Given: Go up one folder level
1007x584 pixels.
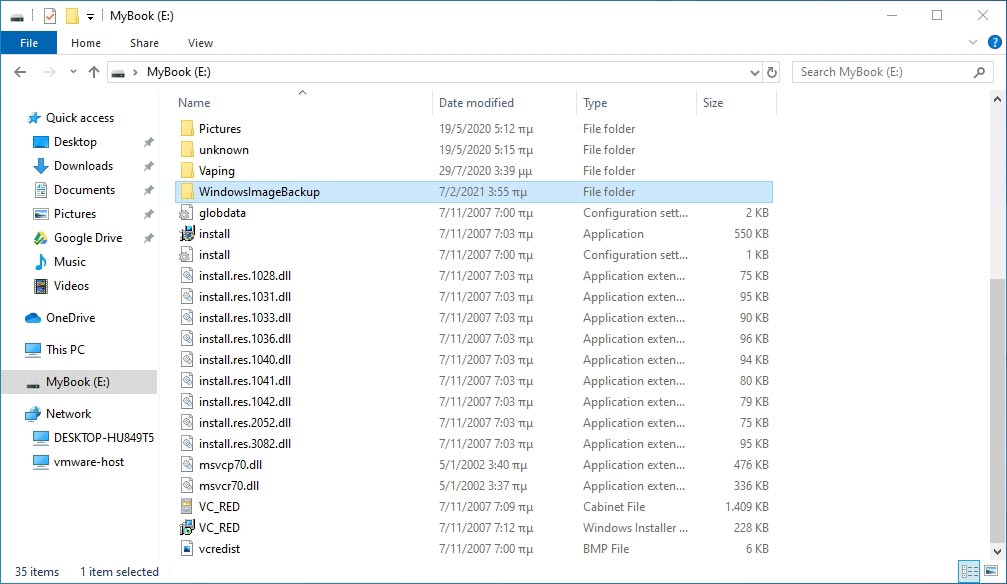Looking at the screenshot, I should point(94,72).
